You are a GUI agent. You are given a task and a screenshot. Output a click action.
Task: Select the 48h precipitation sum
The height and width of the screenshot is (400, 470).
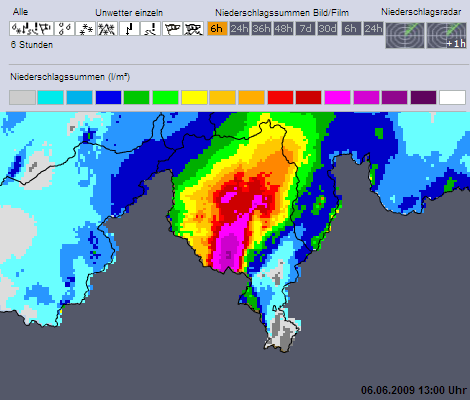pyautogui.click(x=283, y=29)
